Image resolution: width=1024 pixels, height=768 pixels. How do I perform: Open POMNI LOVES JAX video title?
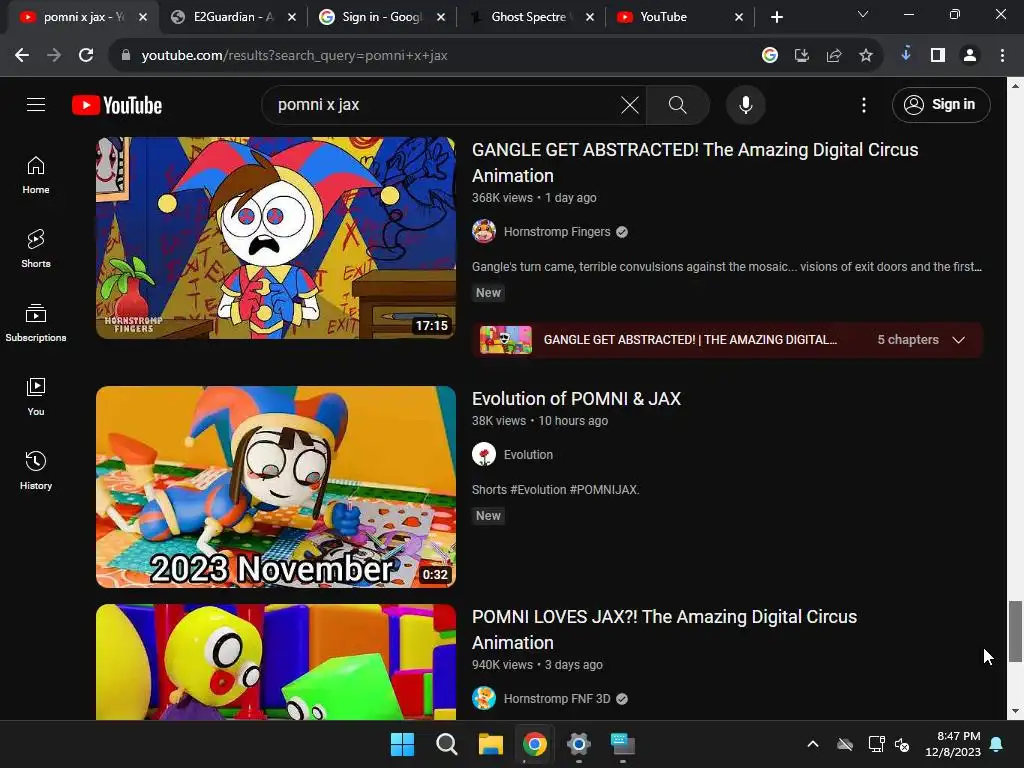tap(664, 630)
